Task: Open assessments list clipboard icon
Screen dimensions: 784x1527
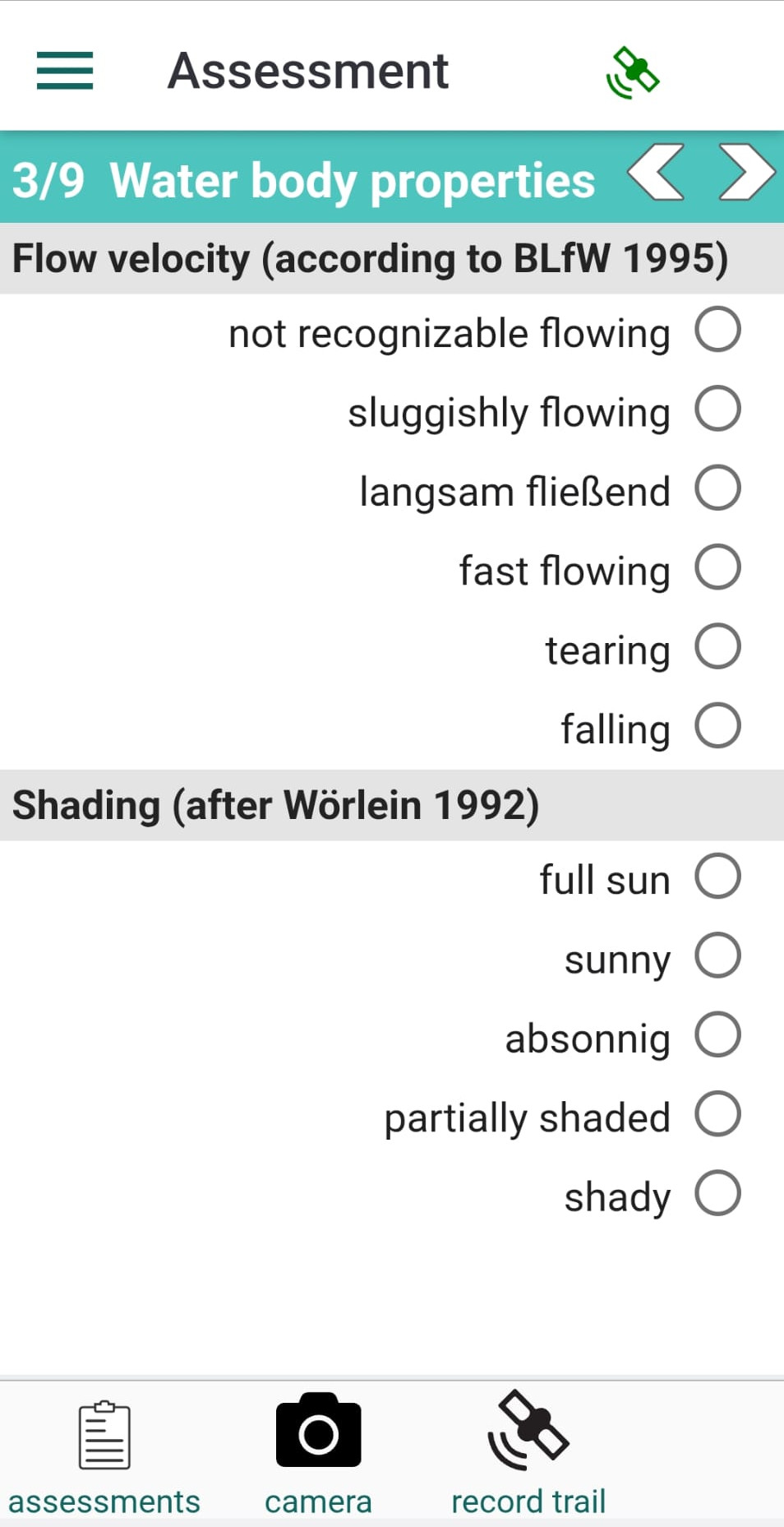Action: point(104,1435)
